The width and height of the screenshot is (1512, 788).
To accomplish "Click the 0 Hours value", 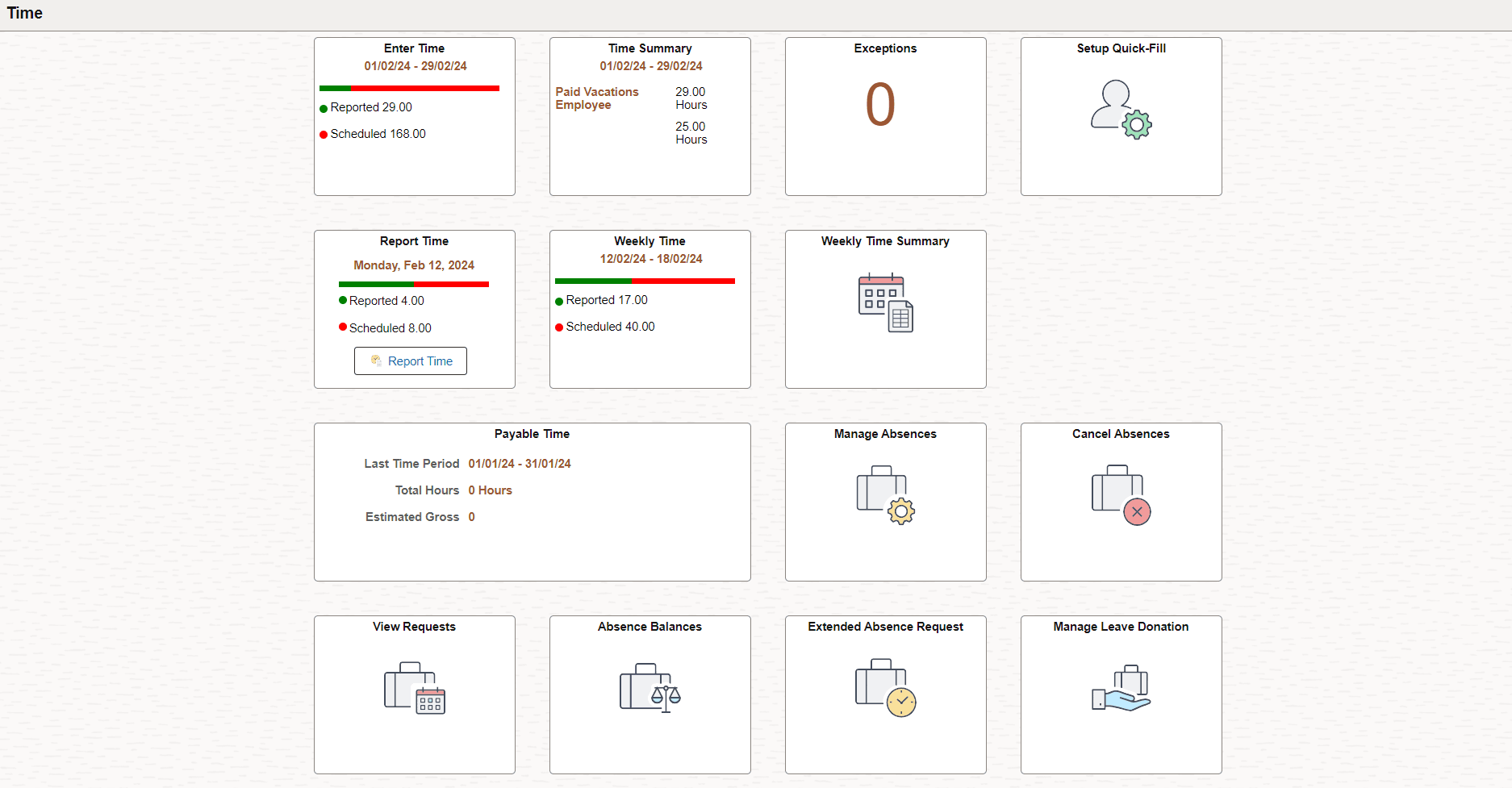I will (x=490, y=490).
